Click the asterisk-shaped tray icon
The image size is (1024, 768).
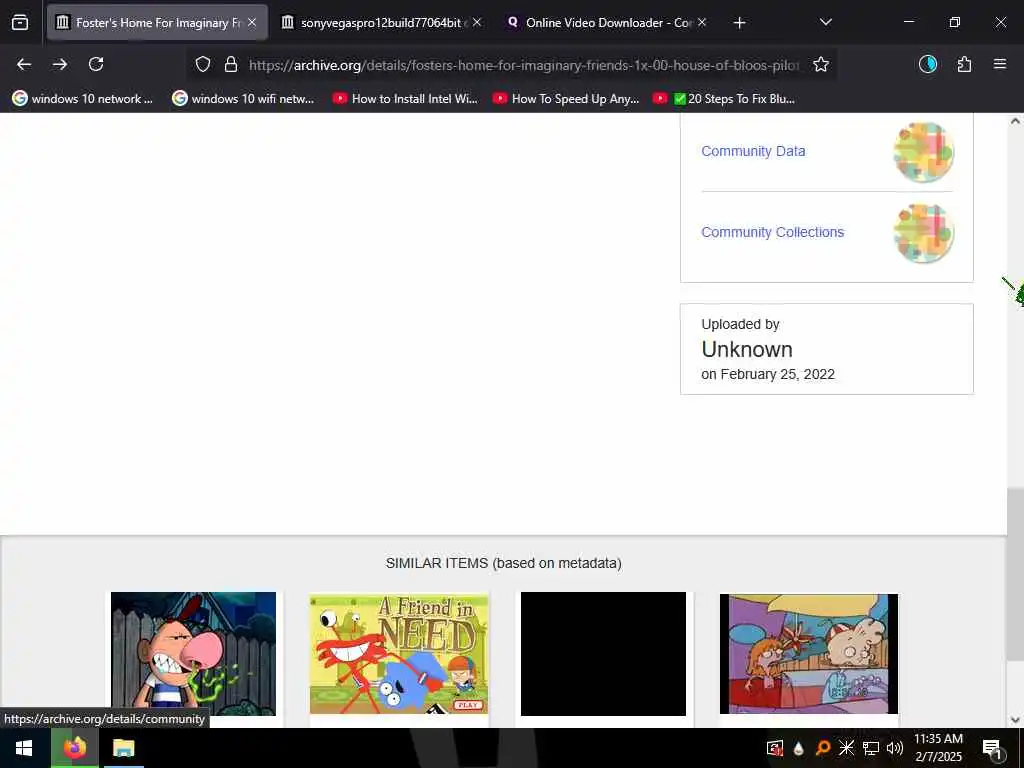coord(846,748)
